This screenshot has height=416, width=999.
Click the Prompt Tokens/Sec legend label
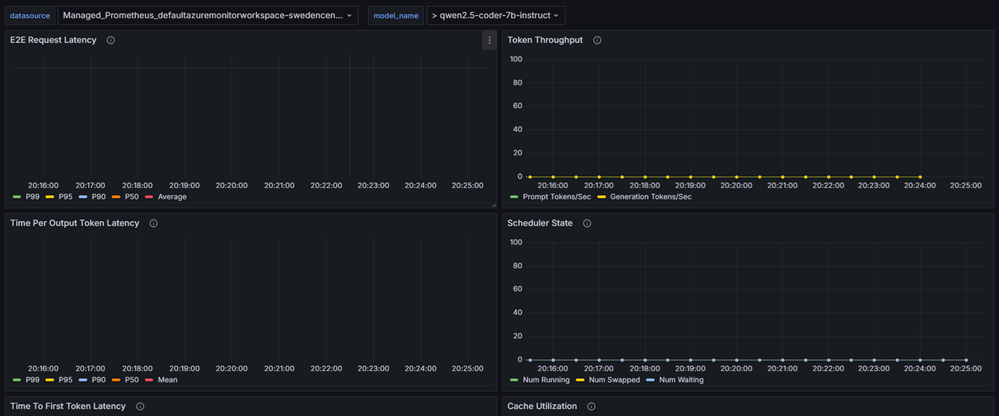coord(556,197)
